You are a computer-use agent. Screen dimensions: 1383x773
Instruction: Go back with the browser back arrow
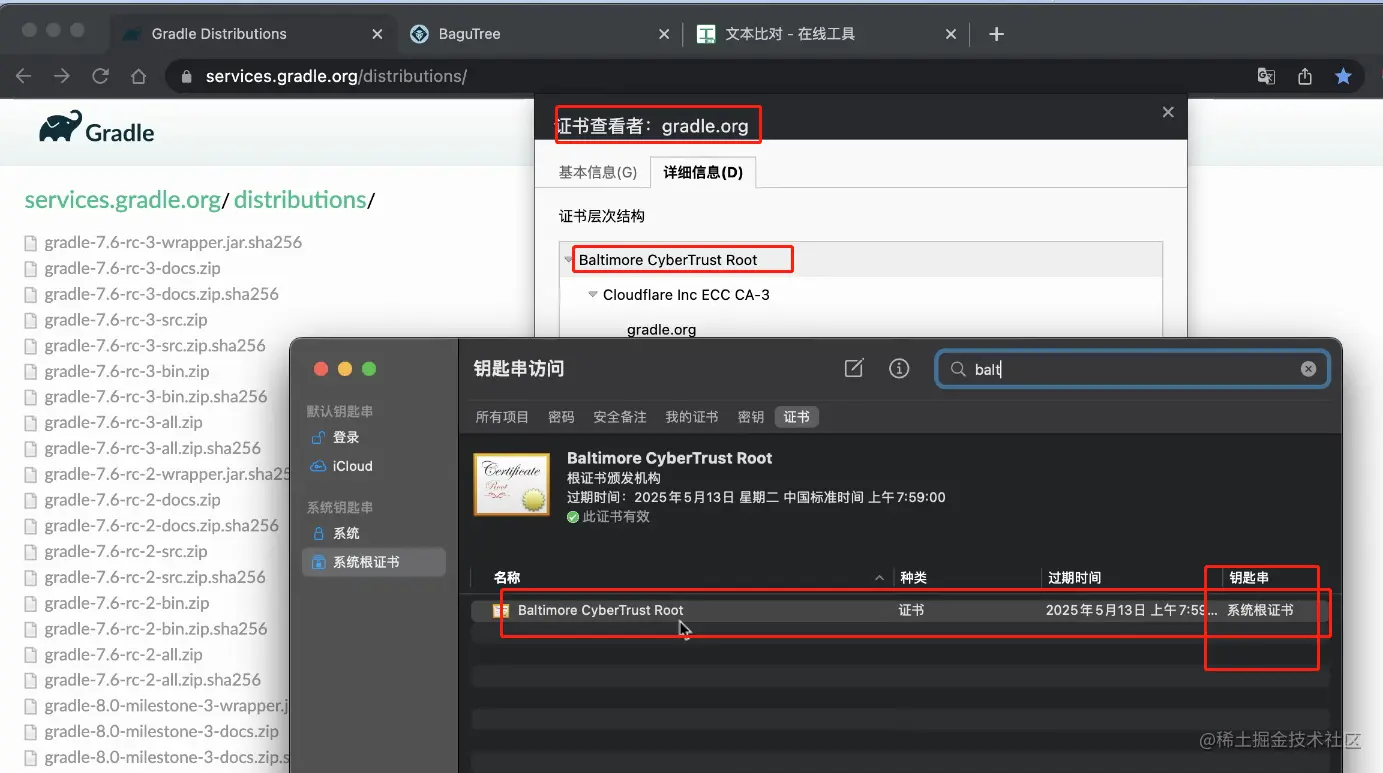tap(24, 76)
